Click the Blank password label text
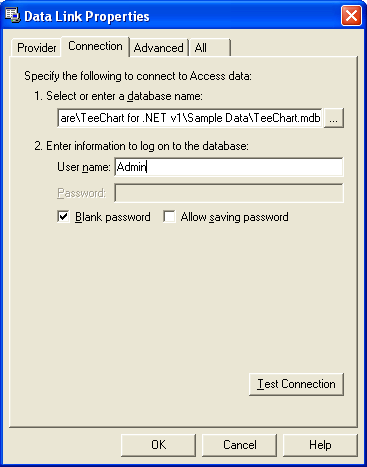 [113, 217]
